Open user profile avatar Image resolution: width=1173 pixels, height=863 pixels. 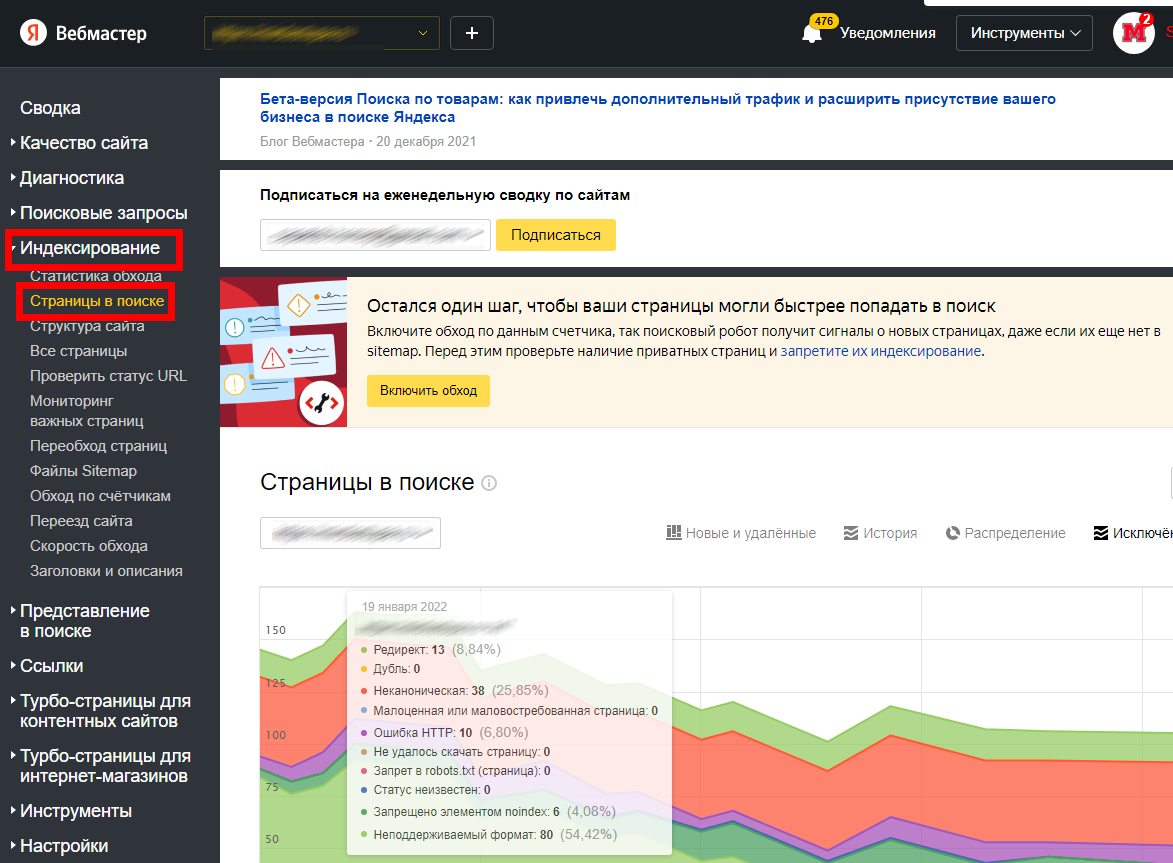(1133, 33)
